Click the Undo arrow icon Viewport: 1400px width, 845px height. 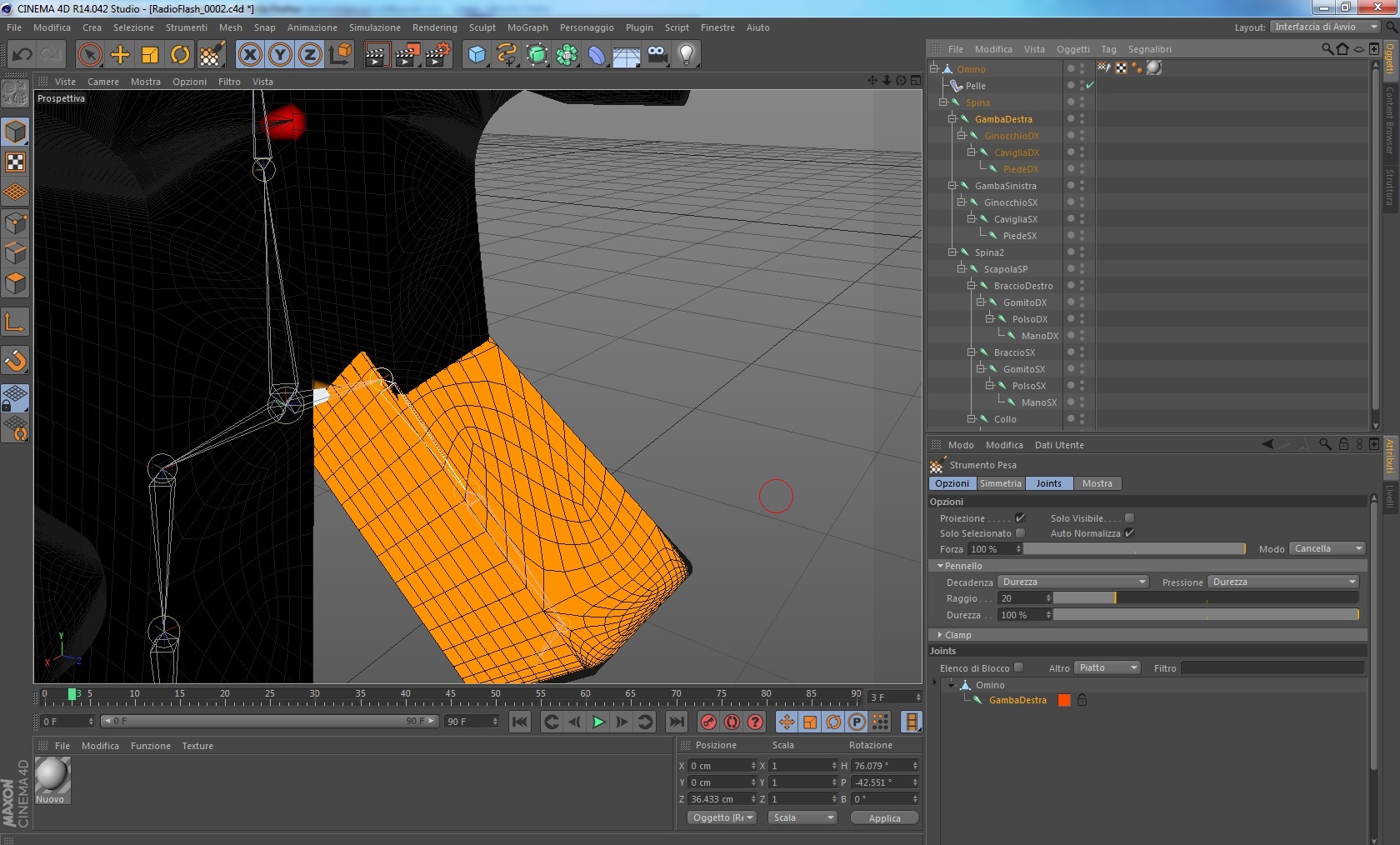(22, 55)
